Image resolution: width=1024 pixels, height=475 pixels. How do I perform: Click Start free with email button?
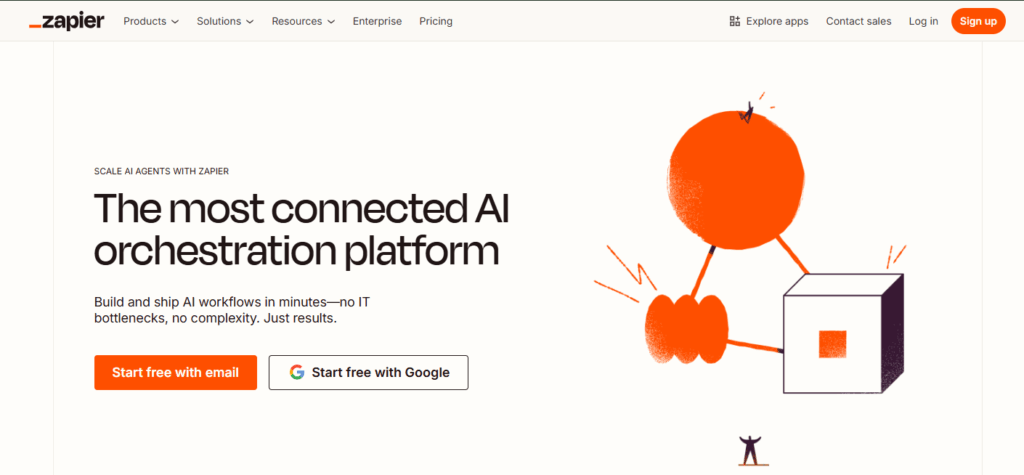coord(175,373)
